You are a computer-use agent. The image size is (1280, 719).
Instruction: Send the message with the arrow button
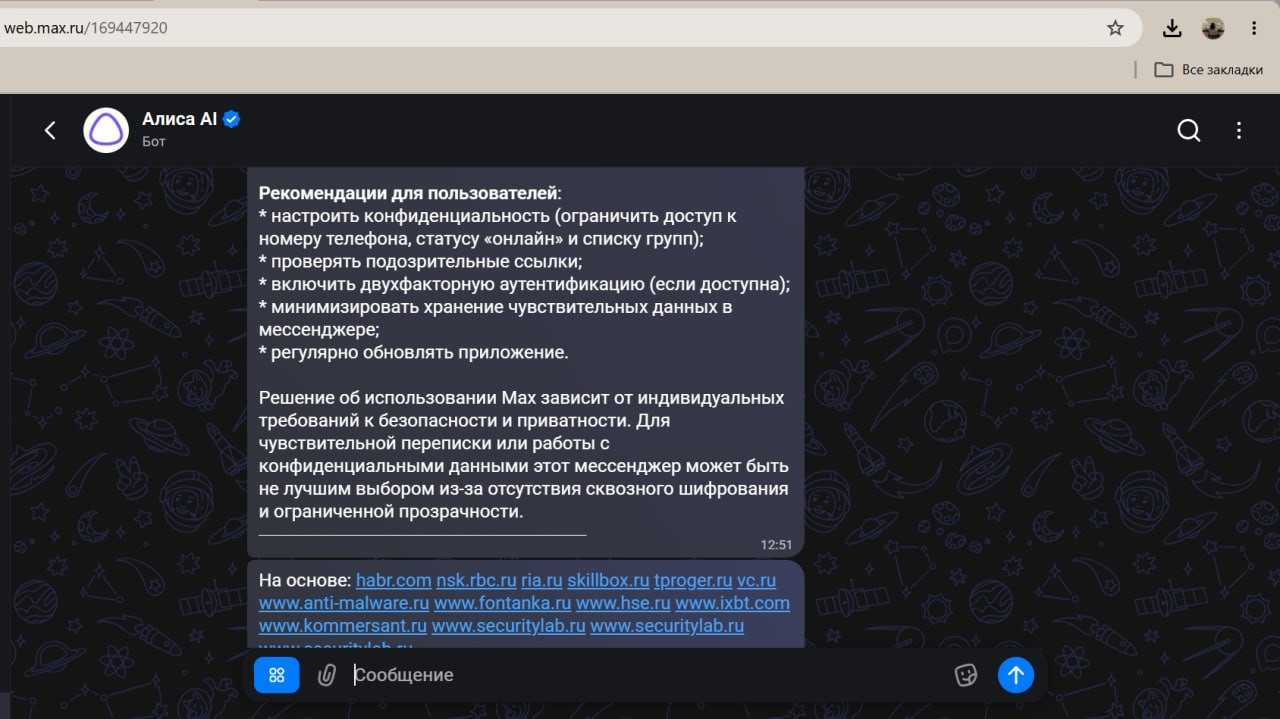pyautogui.click(x=1015, y=675)
